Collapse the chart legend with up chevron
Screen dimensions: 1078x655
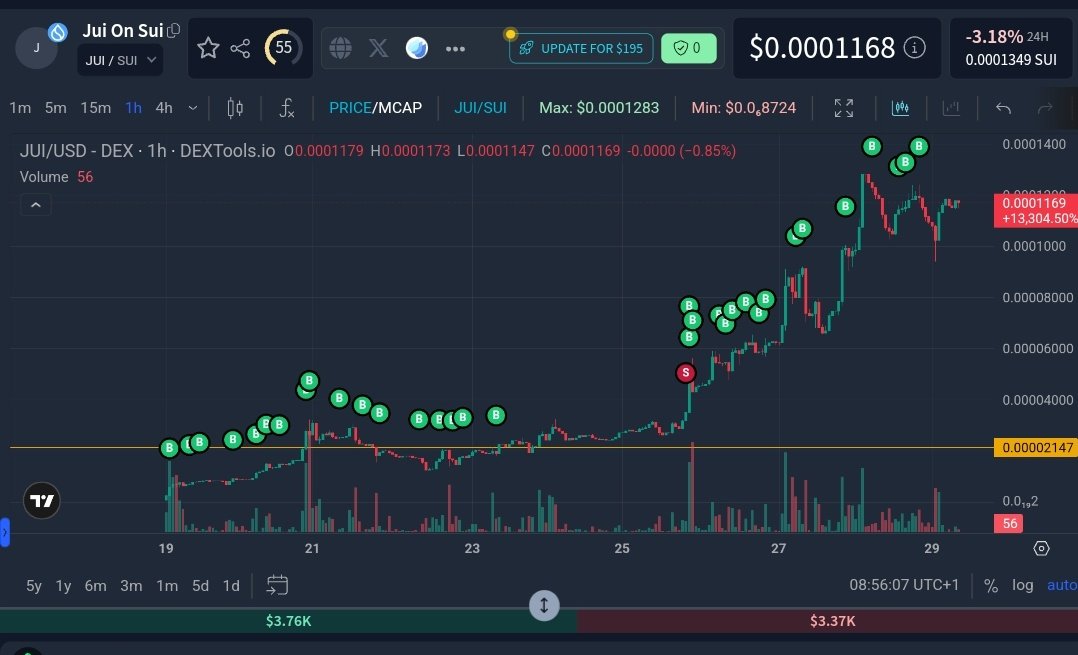[36, 205]
